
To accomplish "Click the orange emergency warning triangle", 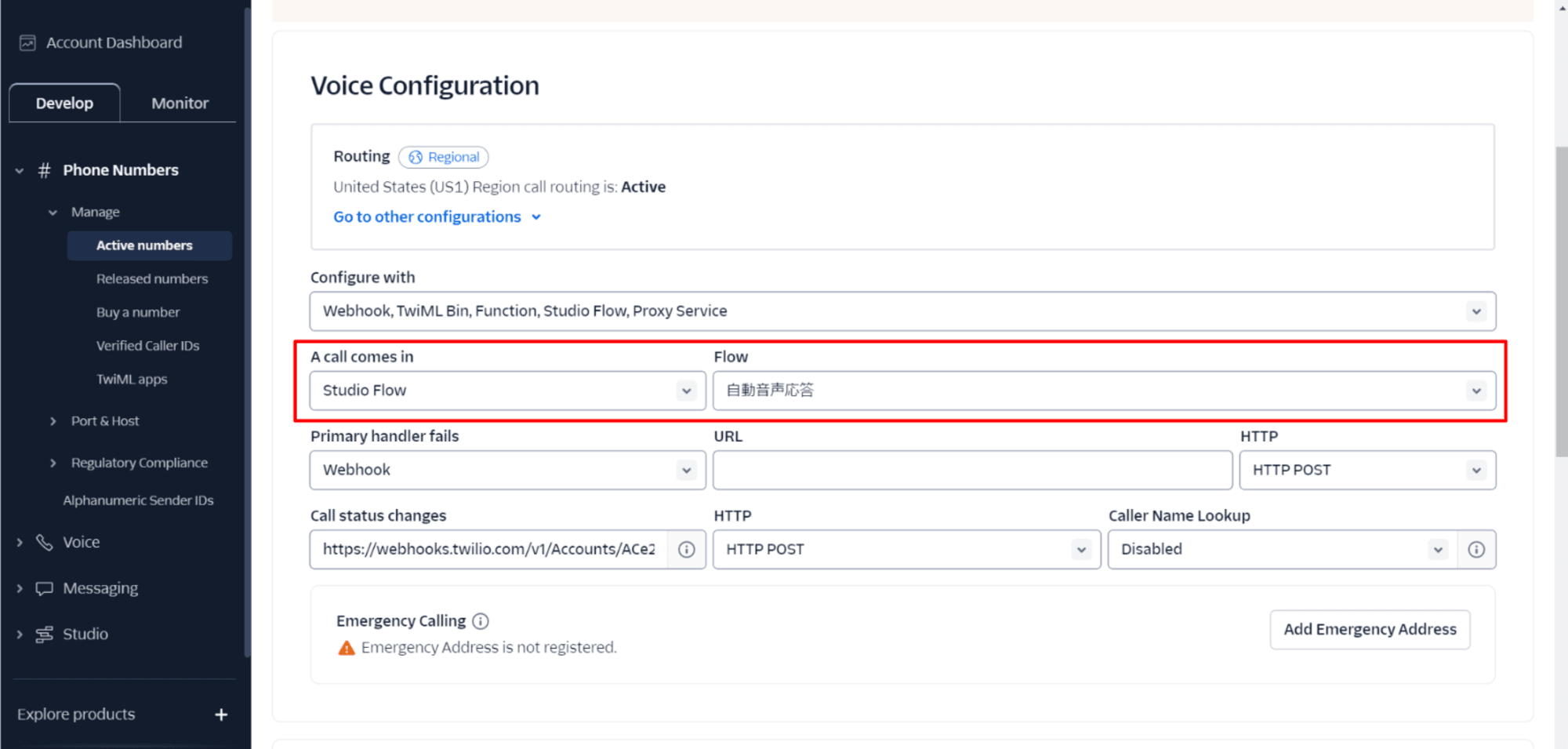I will tap(346, 648).
